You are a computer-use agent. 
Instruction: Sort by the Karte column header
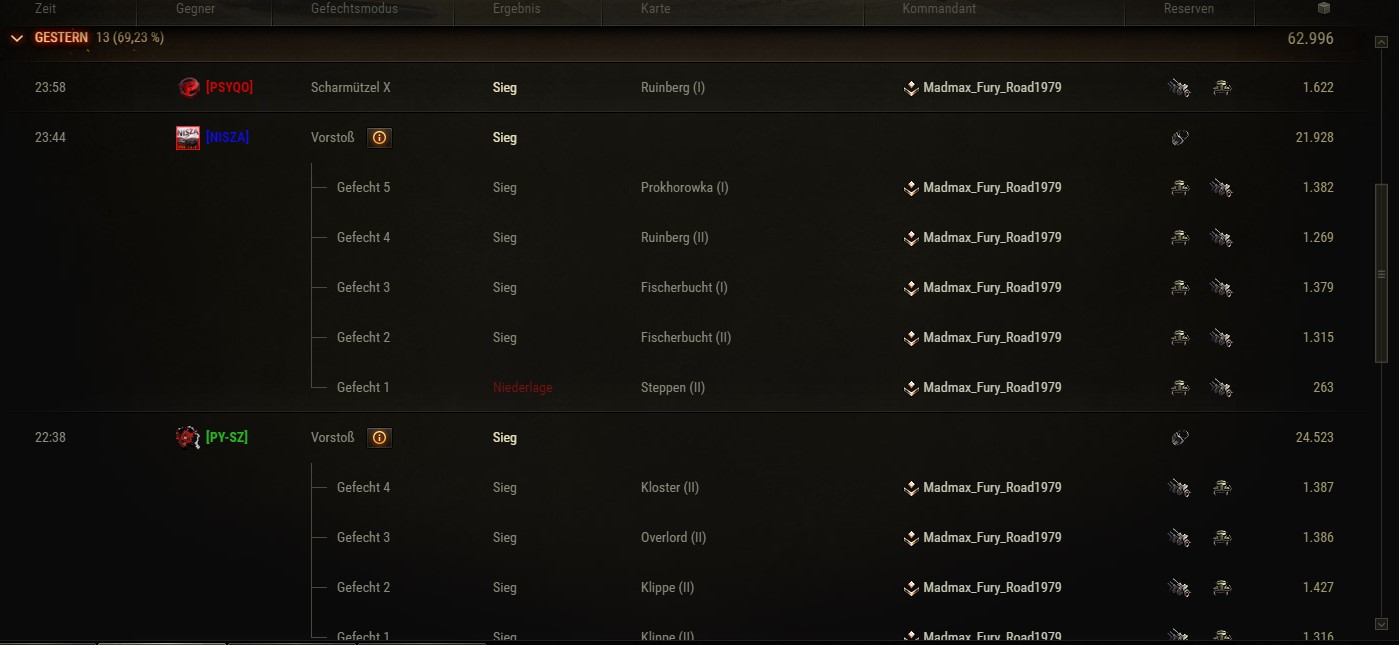click(x=655, y=9)
